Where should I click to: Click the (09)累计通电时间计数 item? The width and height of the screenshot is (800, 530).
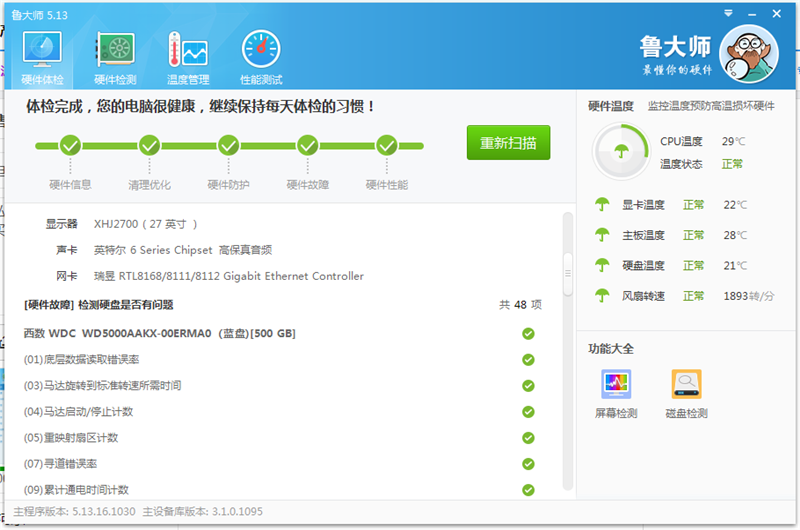pos(76,490)
